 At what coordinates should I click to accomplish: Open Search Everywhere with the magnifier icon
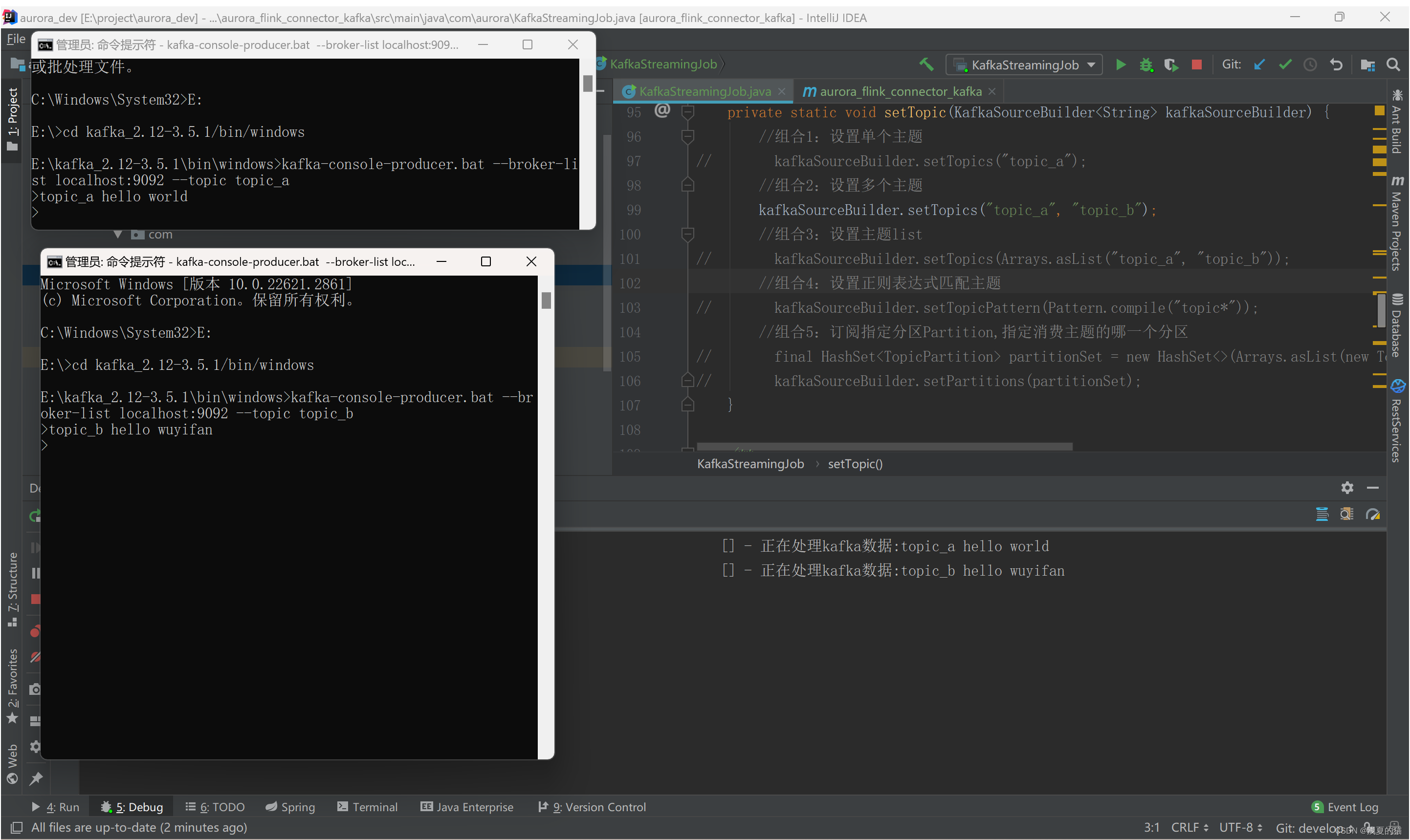tap(1393, 65)
